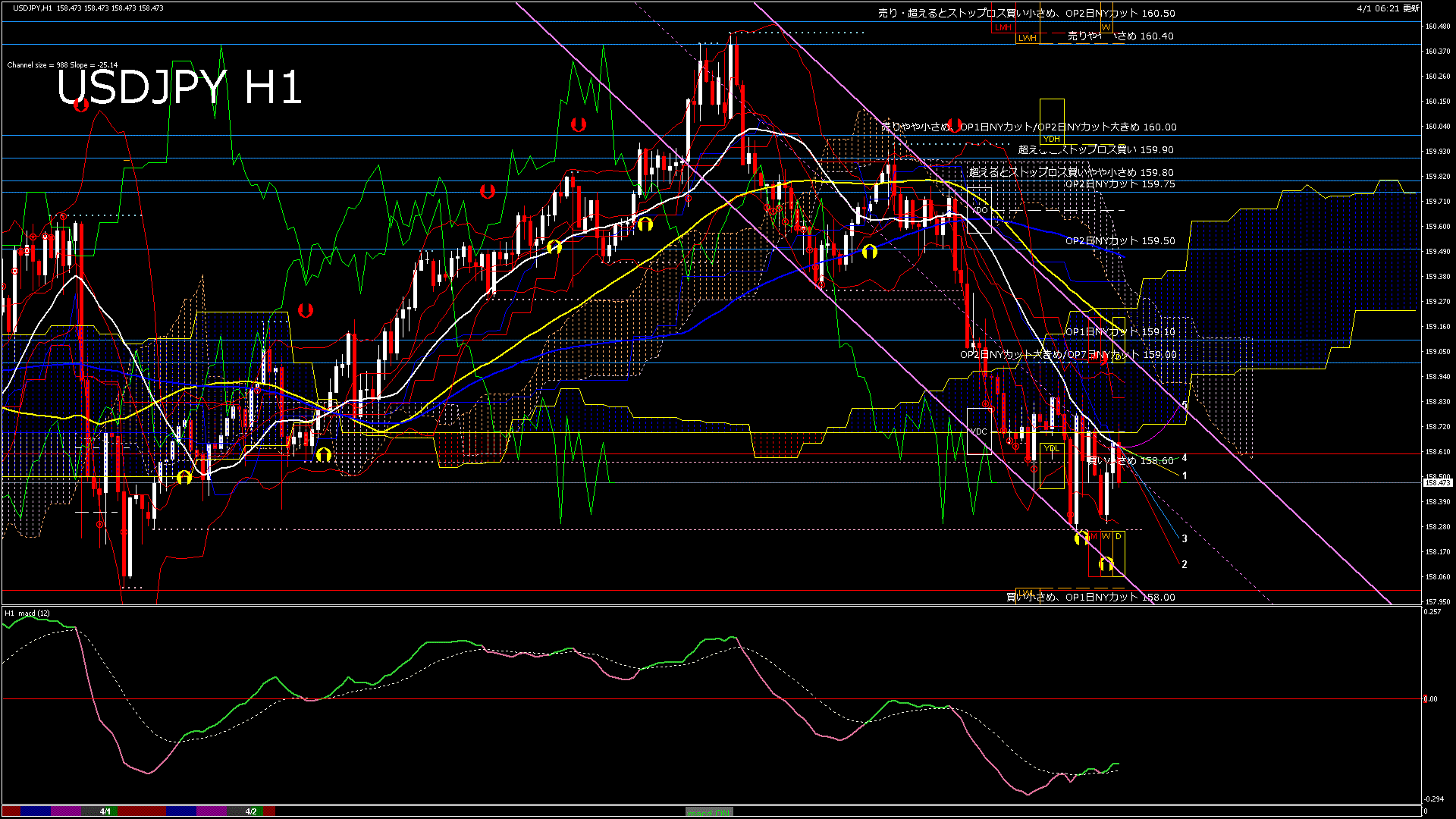Click the current price tag 158.473
The image size is (1456, 819).
tap(1437, 483)
